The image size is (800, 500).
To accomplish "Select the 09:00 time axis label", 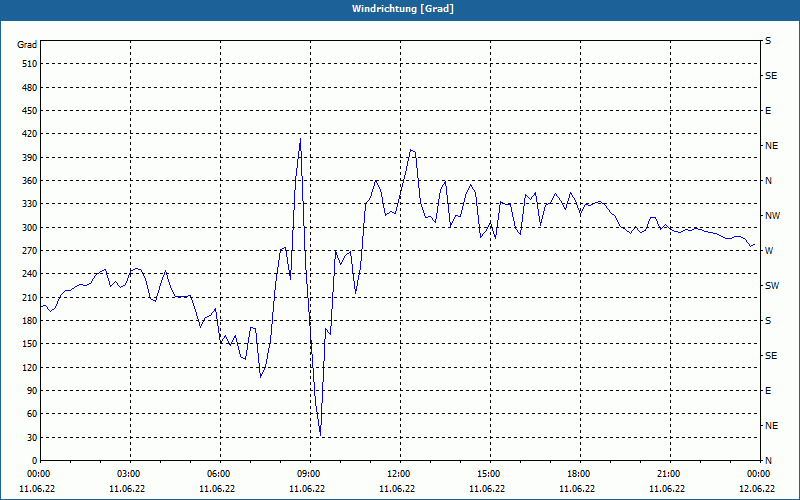I will pos(311,473).
